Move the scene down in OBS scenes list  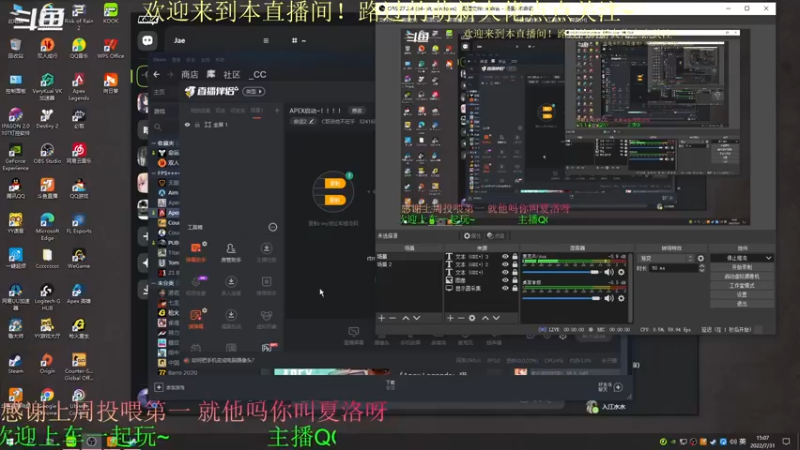click(x=417, y=318)
